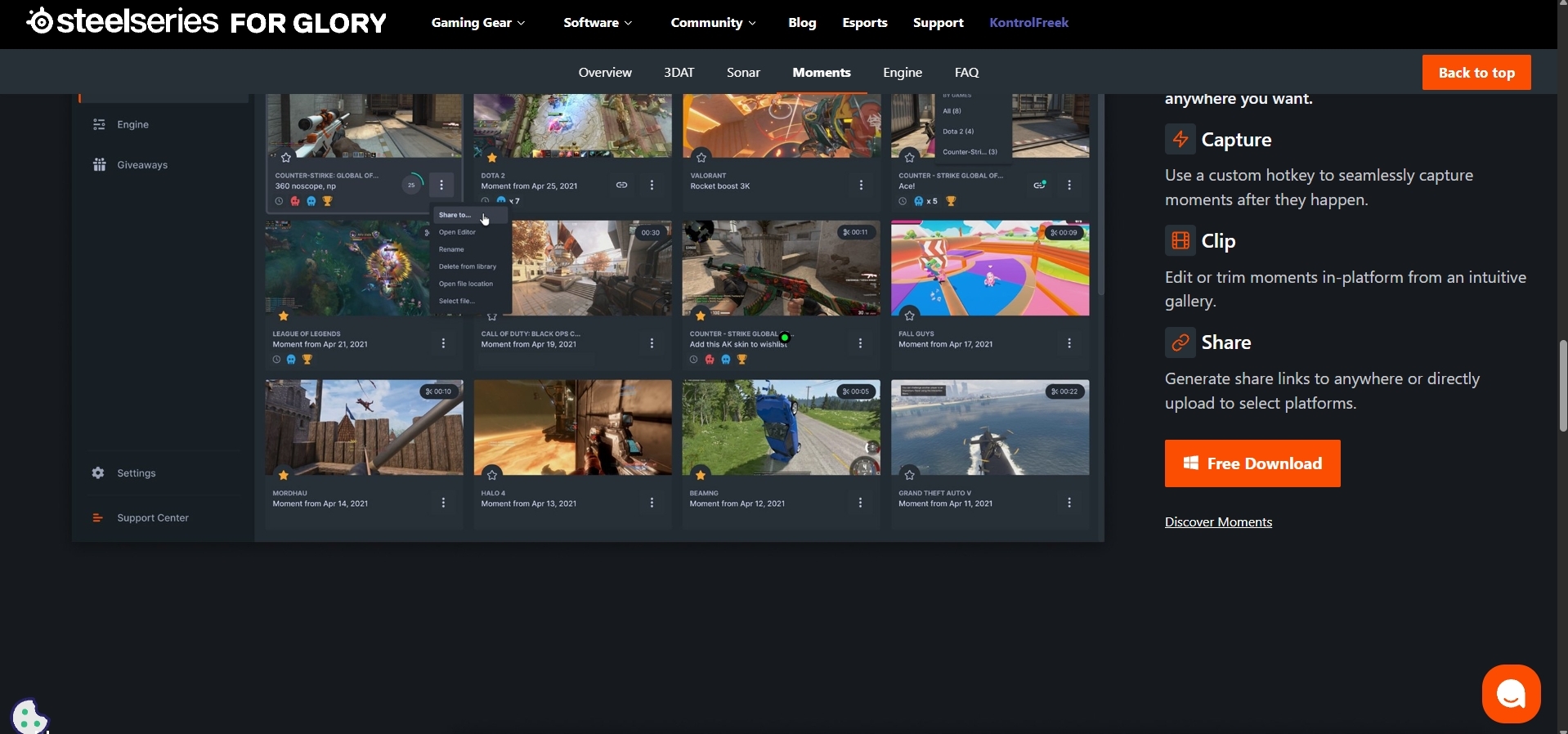Viewport: 1568px width, 734px height.
Task: Expand the Community dropdown menu
Action: tap(713, 23)
